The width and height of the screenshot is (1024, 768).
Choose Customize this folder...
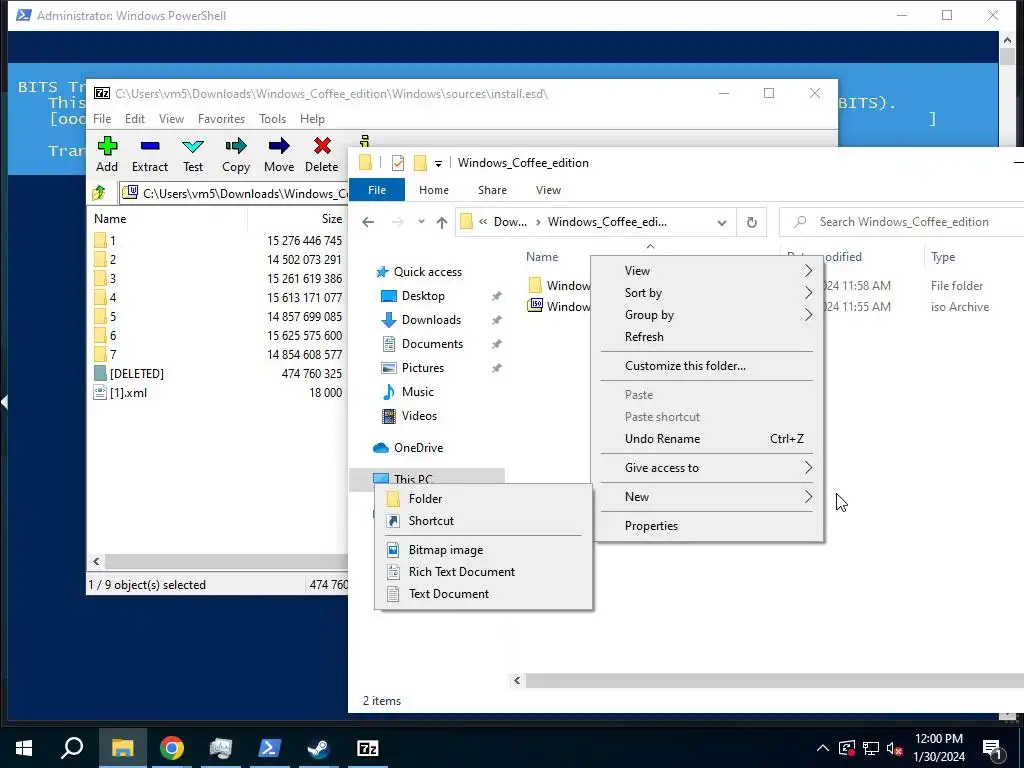click(707, 366)
